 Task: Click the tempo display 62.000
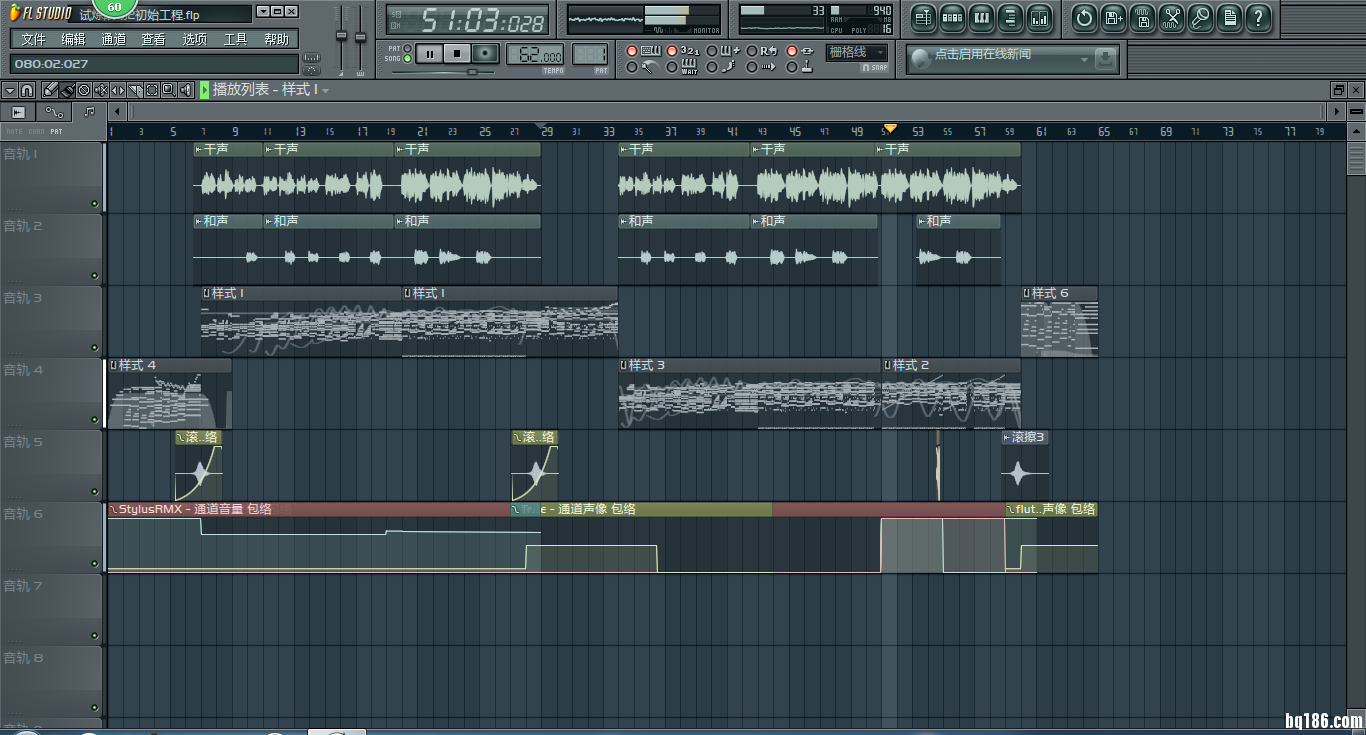click(x=535, y=54)
